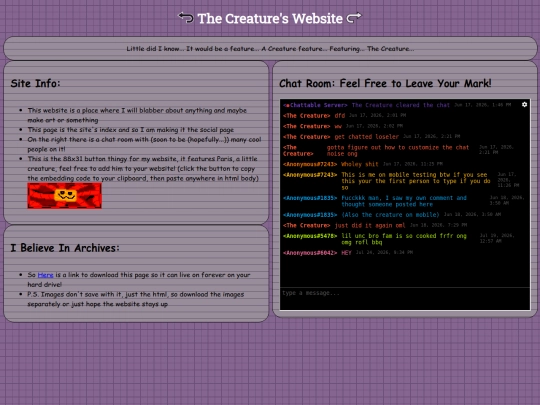Viewport: 540px width, 405px height.
Task: Click bullet 'On the right there is a chat room'
Action: [144, 144]
